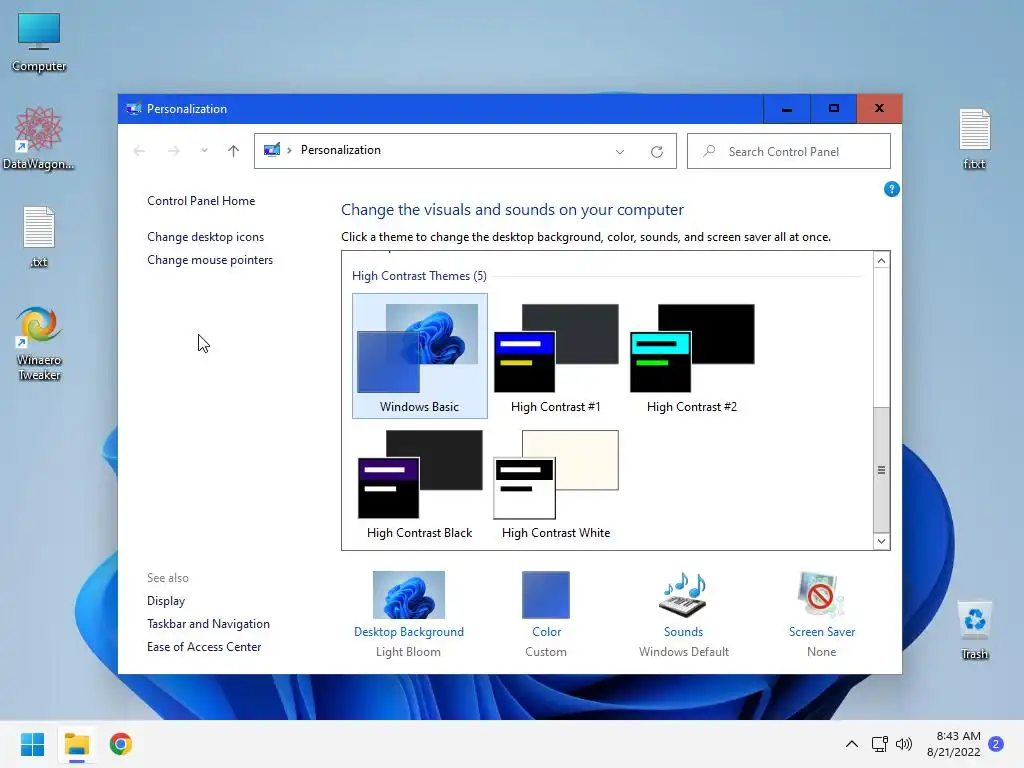Launch Google Chrome from the taskbar

tap(121, 744)
